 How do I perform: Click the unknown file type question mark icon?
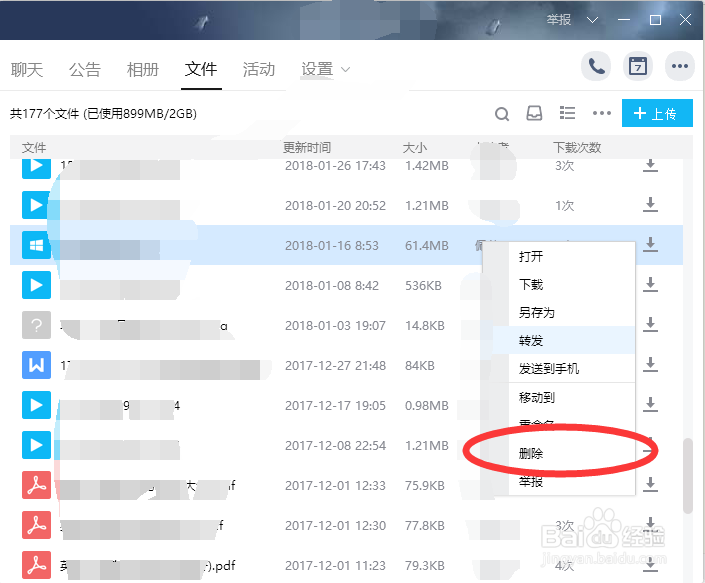coord(36,325)
